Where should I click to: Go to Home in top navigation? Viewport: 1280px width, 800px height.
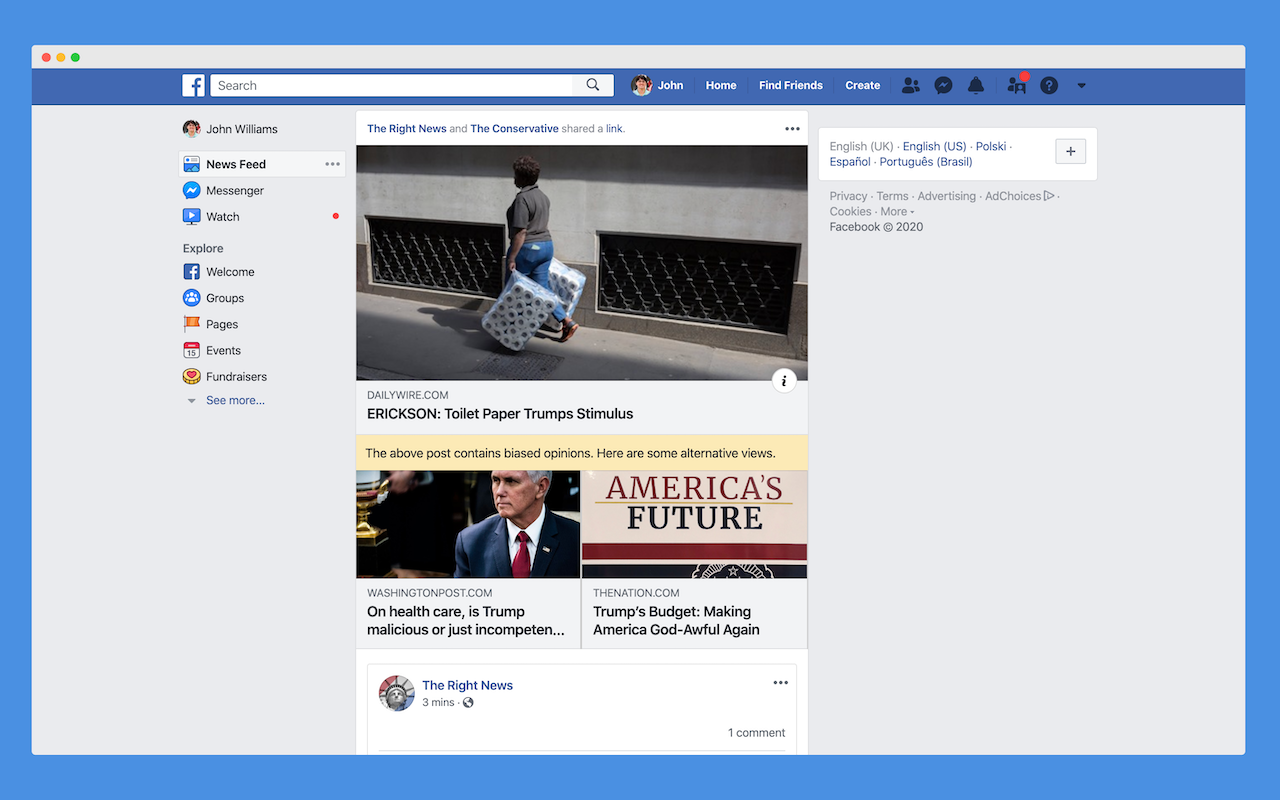pos(721,85)
